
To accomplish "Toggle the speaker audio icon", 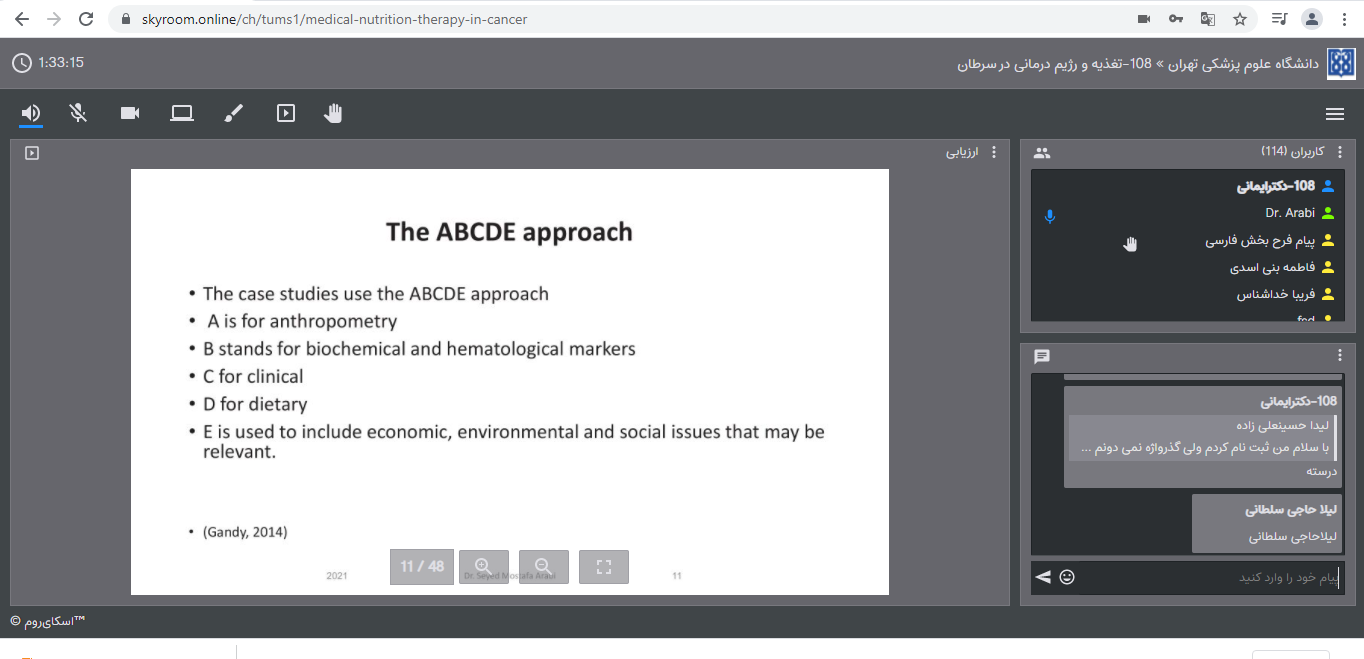I will [x=31, y=114].
